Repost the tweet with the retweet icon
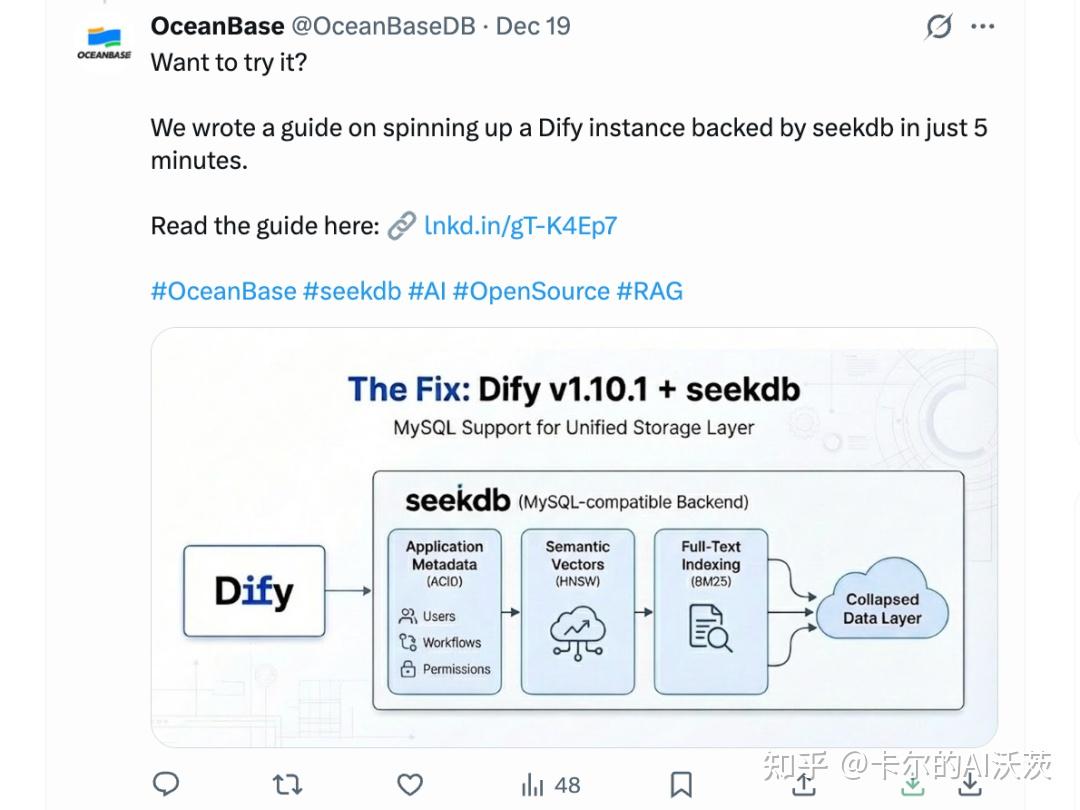Image resolution: width=1080 pixels, height=810 pixels. coord(287,785)
